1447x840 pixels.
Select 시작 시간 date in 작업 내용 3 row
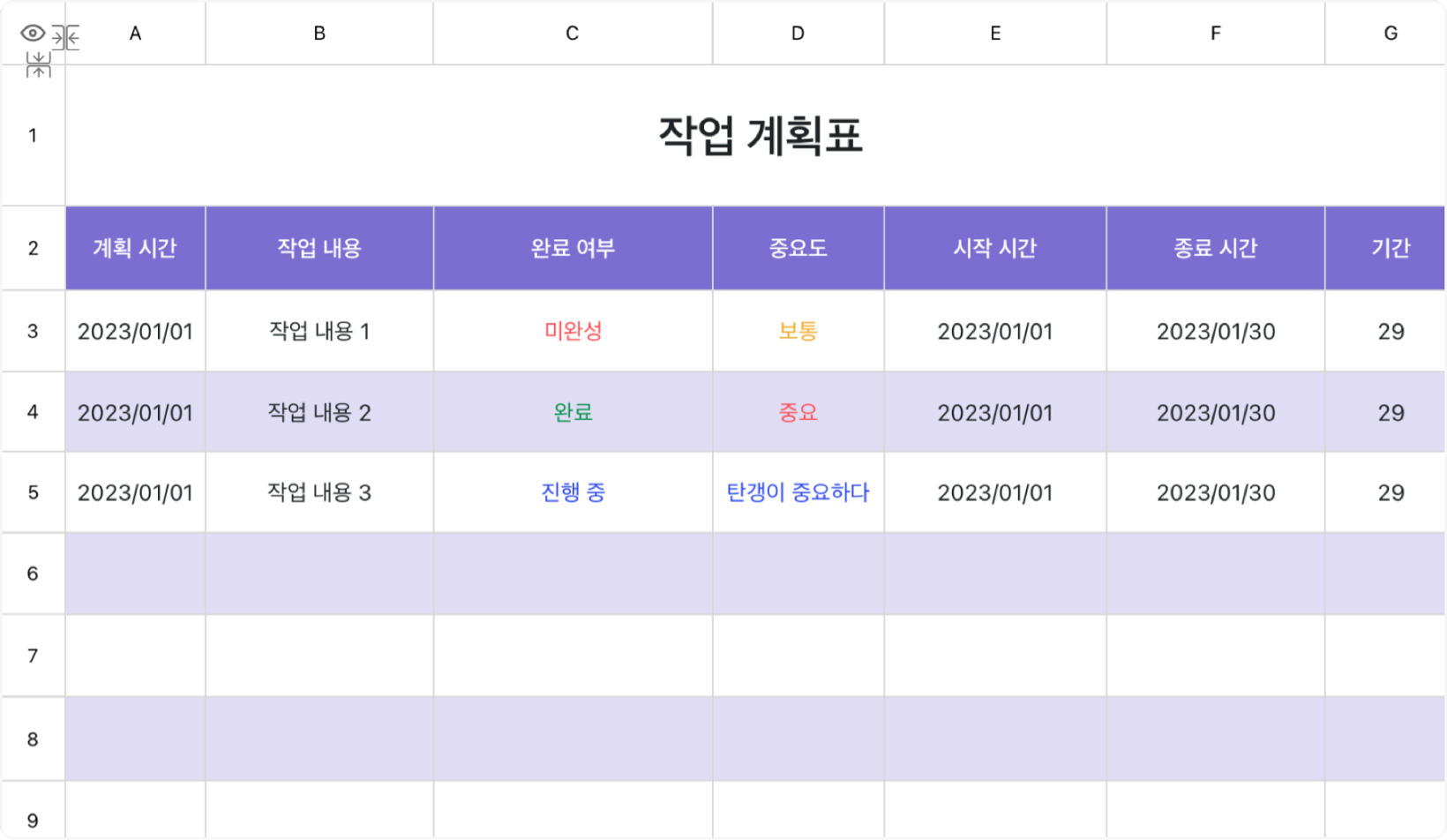pyautogui.click(x=995, y=492)
